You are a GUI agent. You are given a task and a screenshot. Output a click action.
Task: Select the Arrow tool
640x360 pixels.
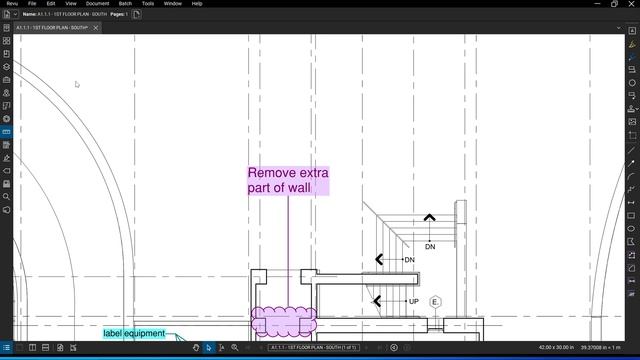[632, 163]
